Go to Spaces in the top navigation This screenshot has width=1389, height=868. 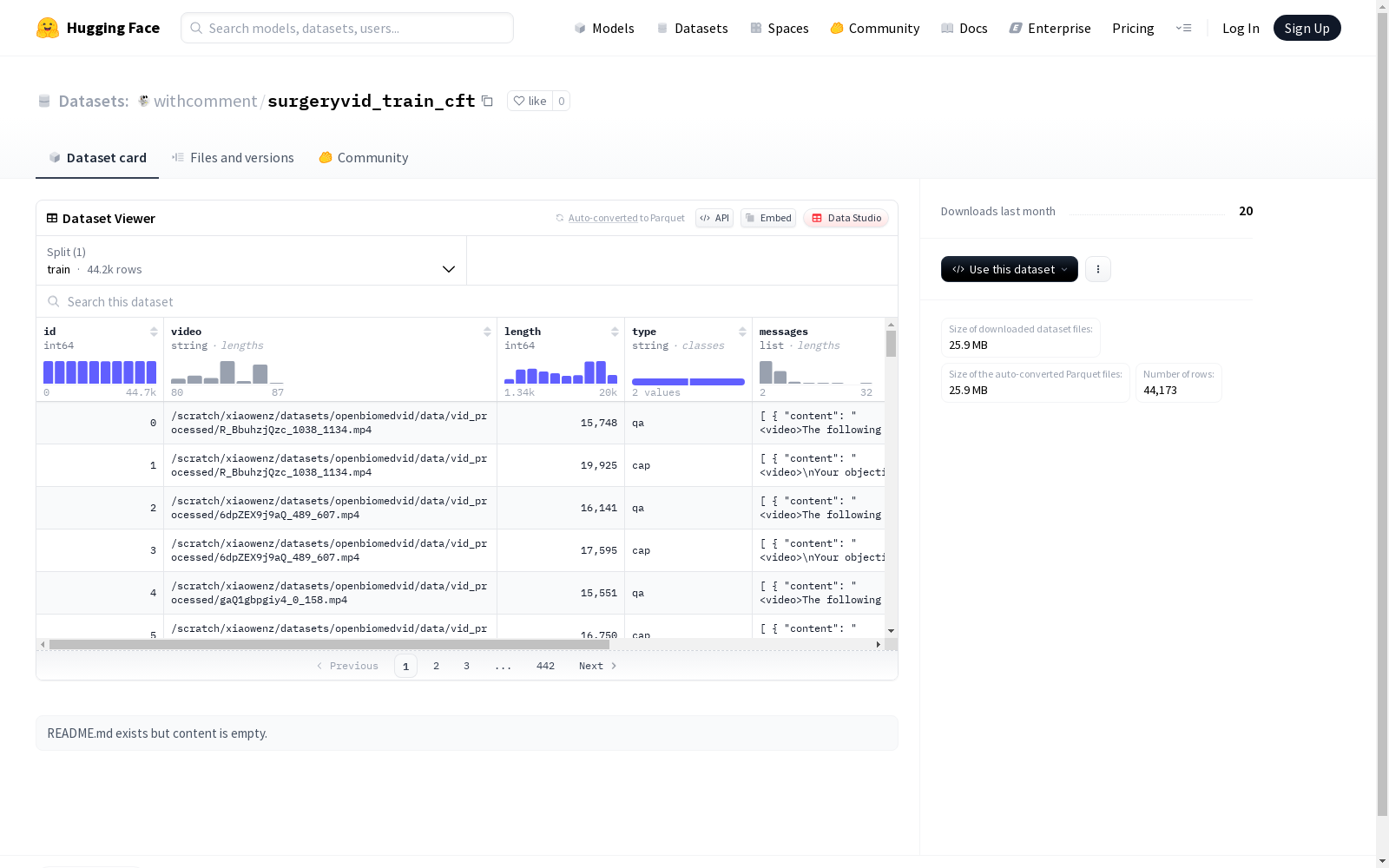coord(780,28)
